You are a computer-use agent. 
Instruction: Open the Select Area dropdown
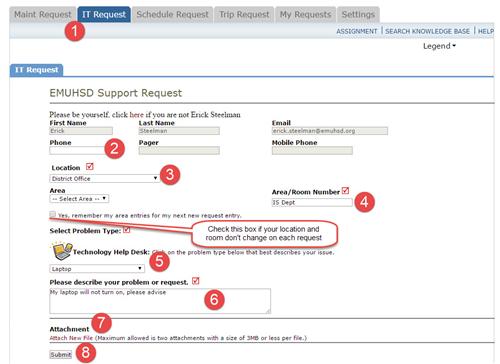[79, 199]
